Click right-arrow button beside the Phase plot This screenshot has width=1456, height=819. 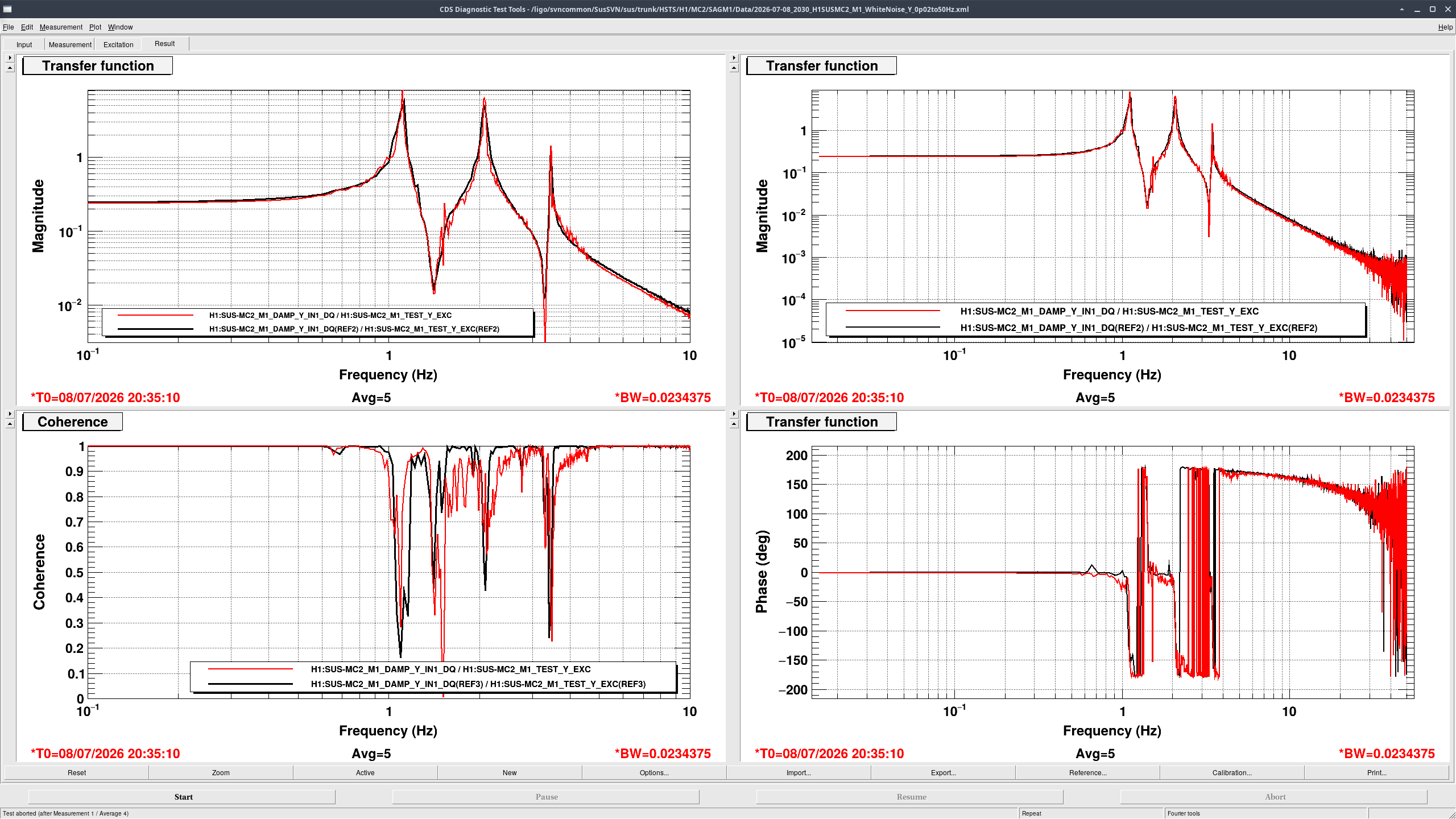point(734,413)
